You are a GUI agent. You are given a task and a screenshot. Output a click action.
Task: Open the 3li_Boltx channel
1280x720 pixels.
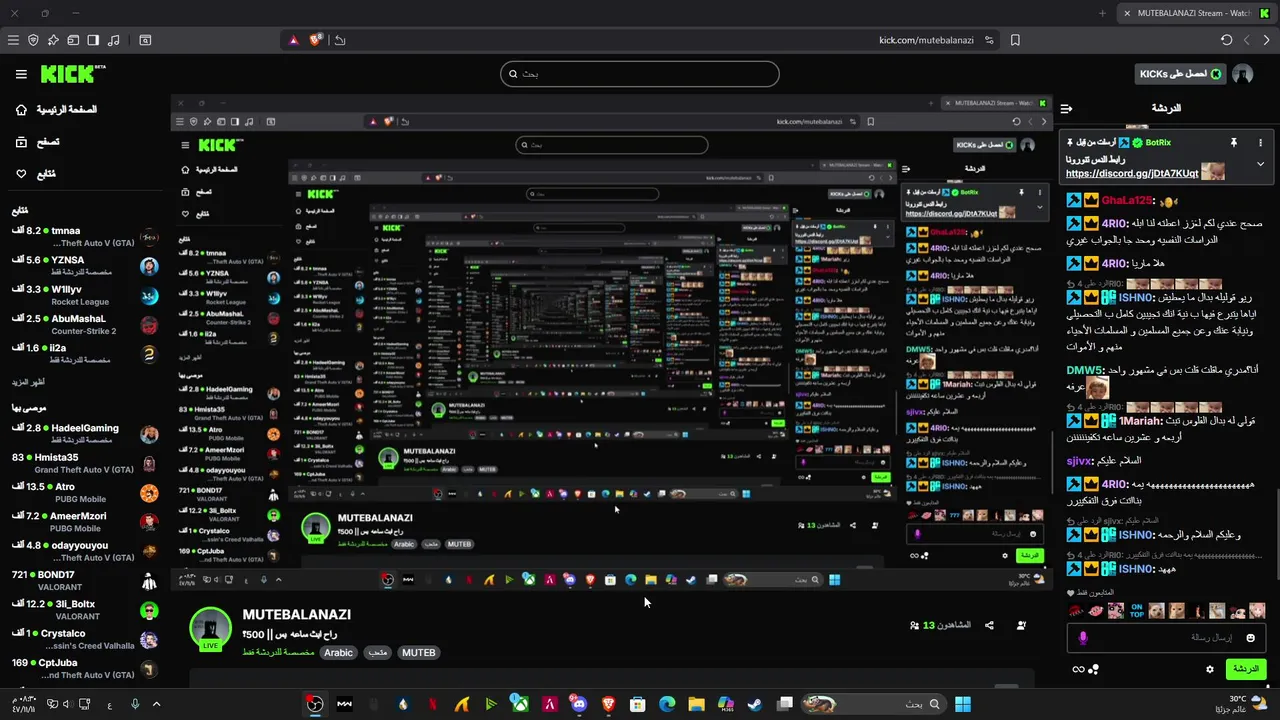tap(85, 609)
